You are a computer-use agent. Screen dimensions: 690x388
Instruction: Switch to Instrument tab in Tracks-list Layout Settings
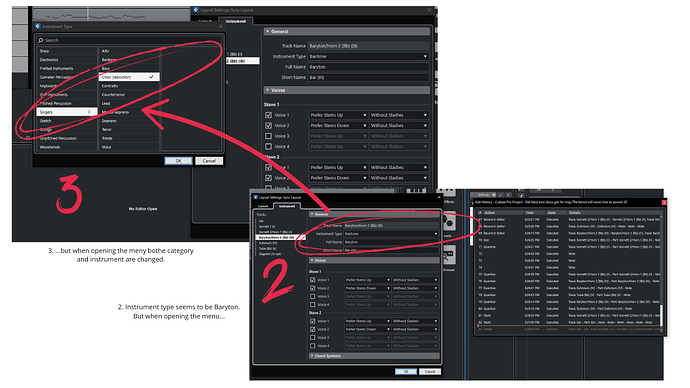[287, 206]
